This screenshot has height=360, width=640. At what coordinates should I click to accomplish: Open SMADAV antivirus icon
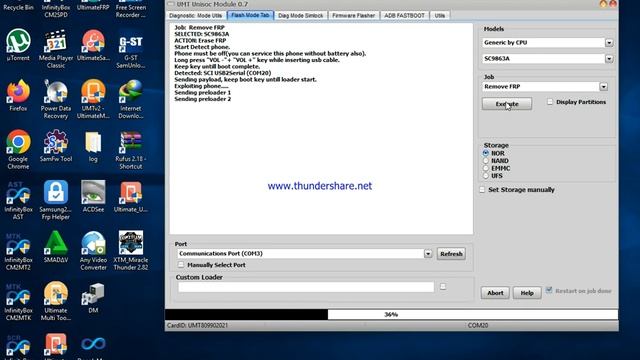click(x=56, y=247)
